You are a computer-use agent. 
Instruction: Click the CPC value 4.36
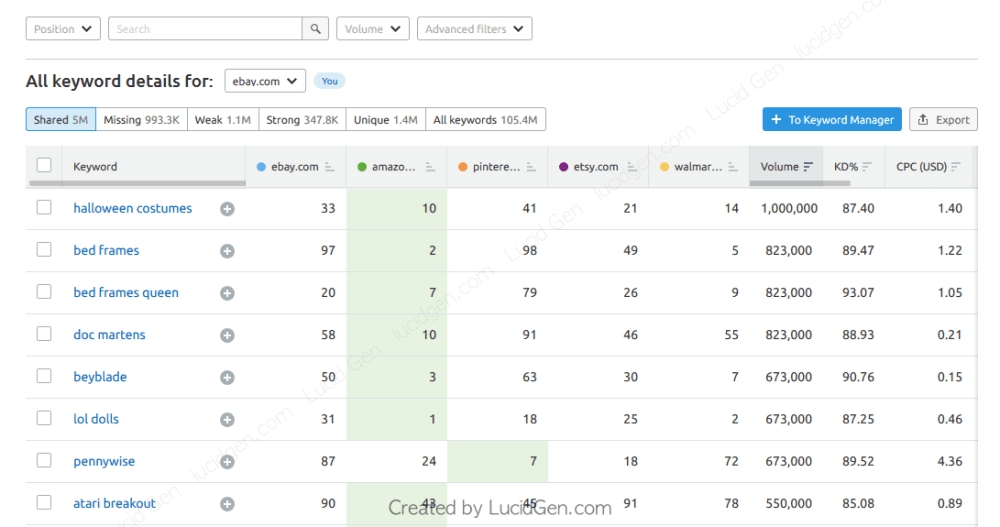(950, 461)
